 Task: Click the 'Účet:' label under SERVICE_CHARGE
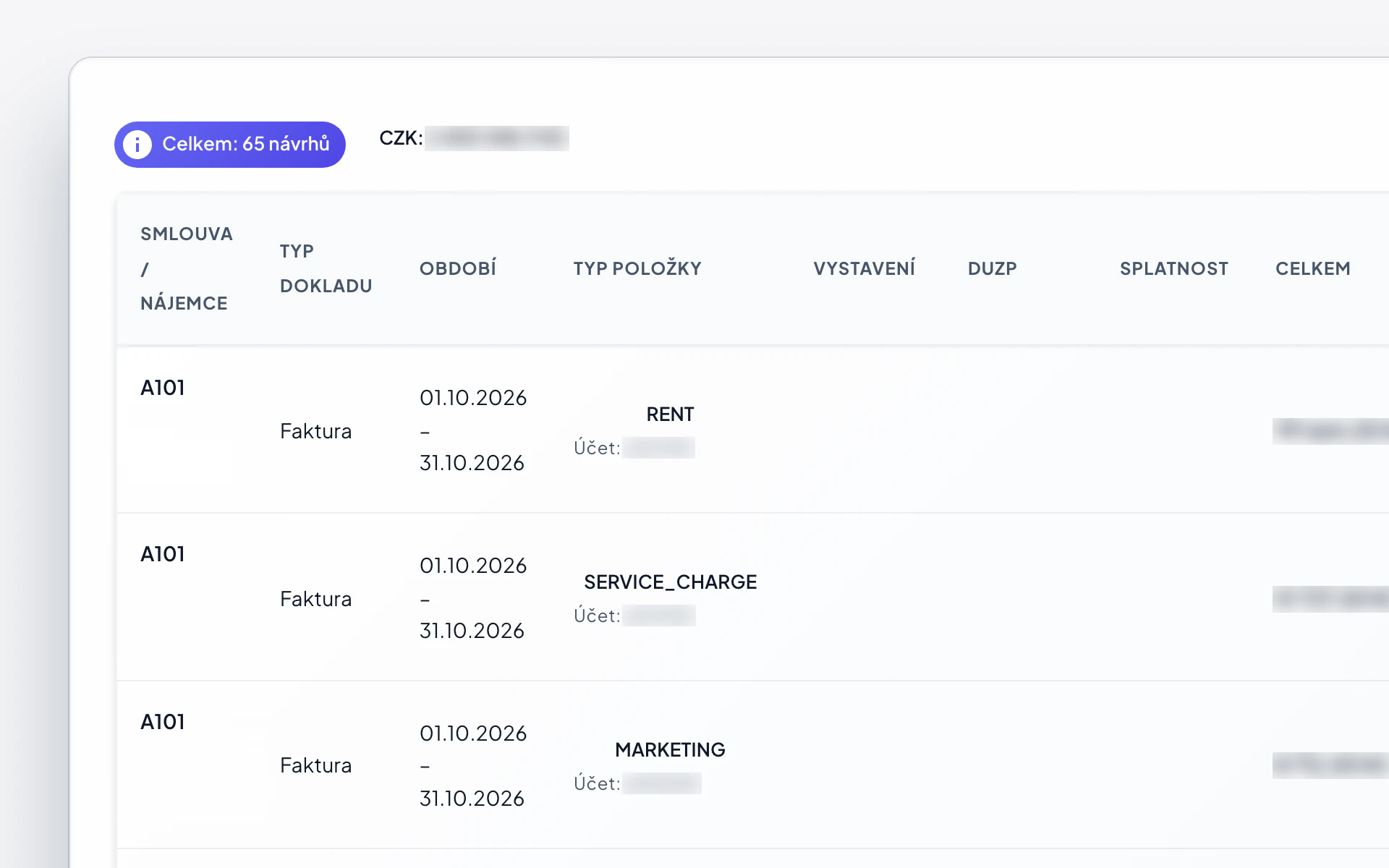pyautogui.click(x=597, y=616)
